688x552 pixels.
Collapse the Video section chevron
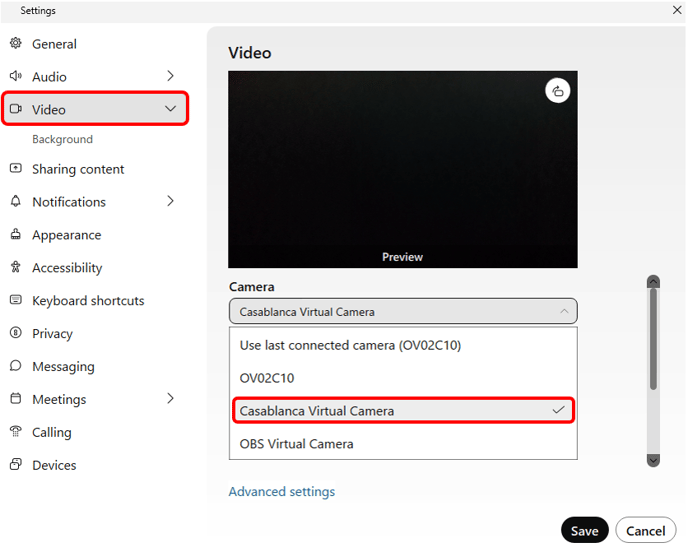[170, 109]
